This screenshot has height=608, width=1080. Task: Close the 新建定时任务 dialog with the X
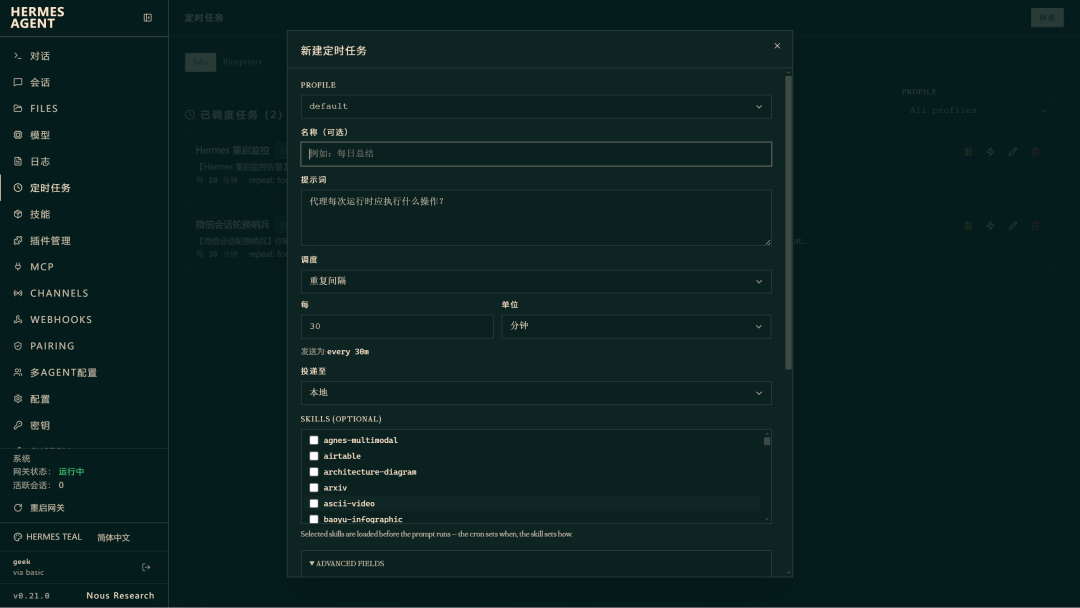[x=777, y=46]
